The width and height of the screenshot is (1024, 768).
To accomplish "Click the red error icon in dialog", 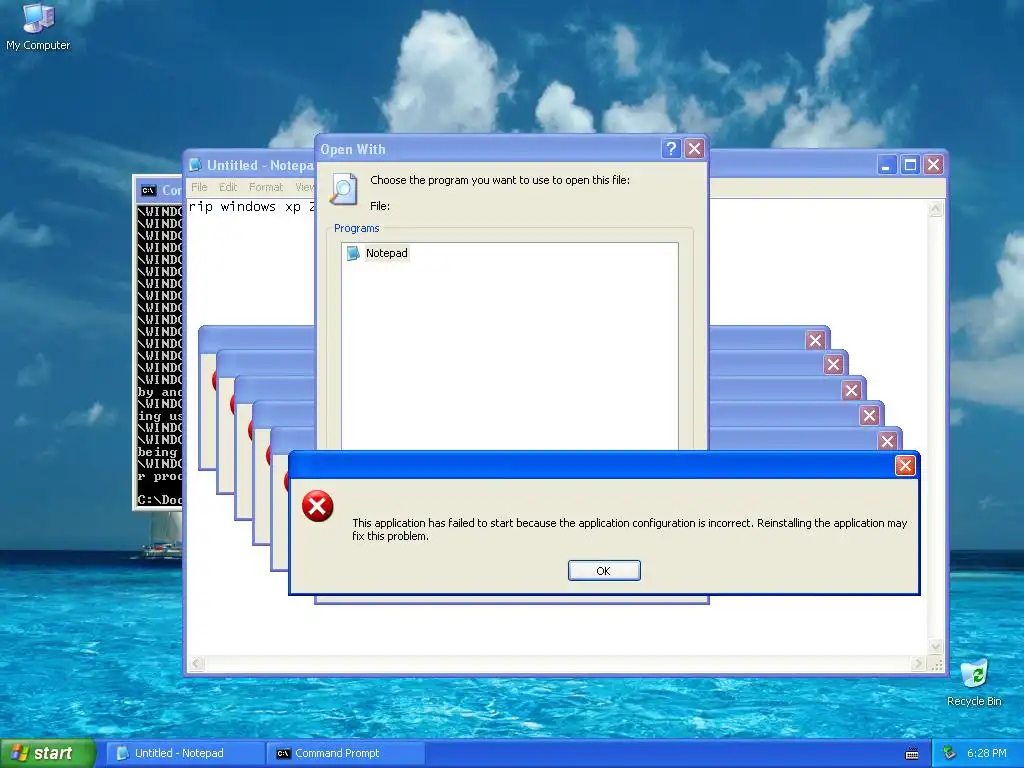I will [x=317, y=506].
